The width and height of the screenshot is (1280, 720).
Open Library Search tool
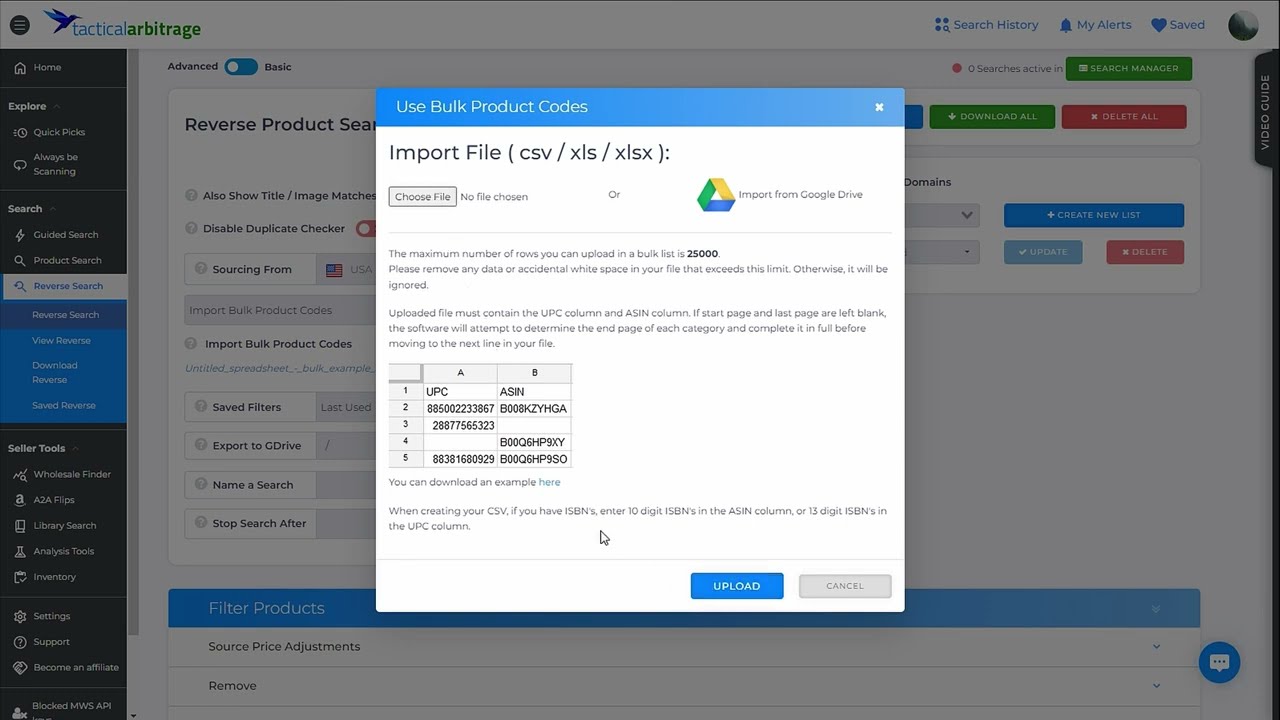click(x=63, y=525)
